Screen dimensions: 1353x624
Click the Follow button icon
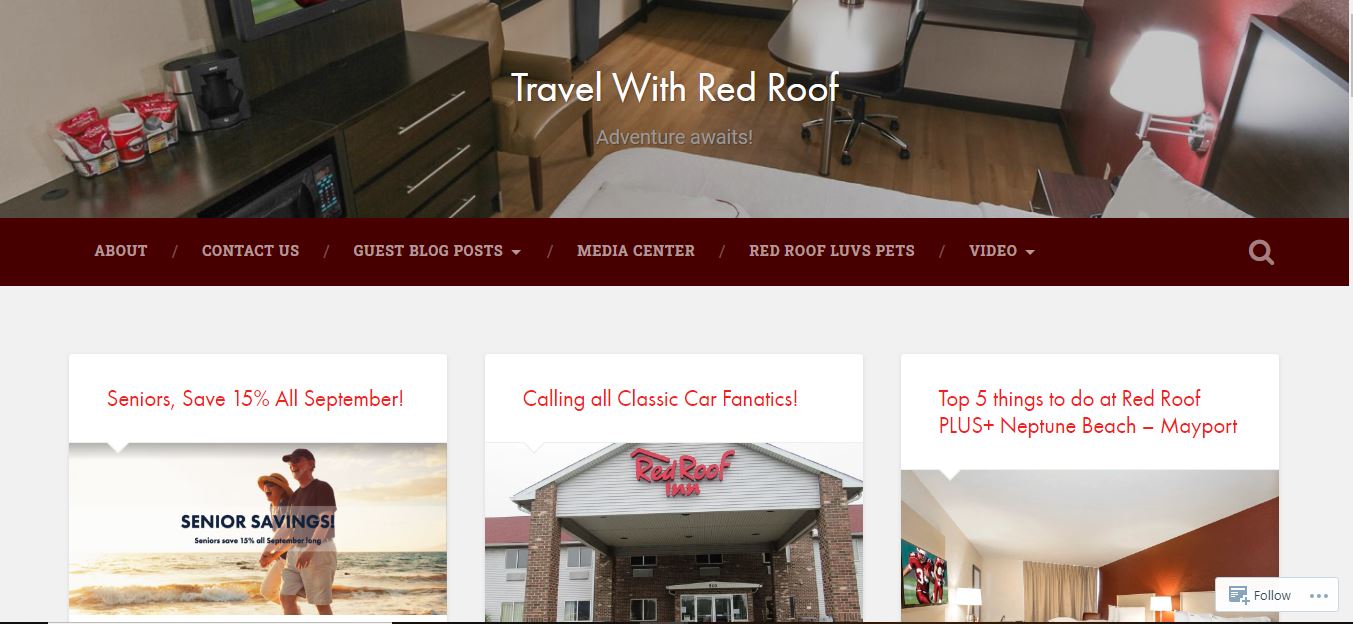[1238, 595]
